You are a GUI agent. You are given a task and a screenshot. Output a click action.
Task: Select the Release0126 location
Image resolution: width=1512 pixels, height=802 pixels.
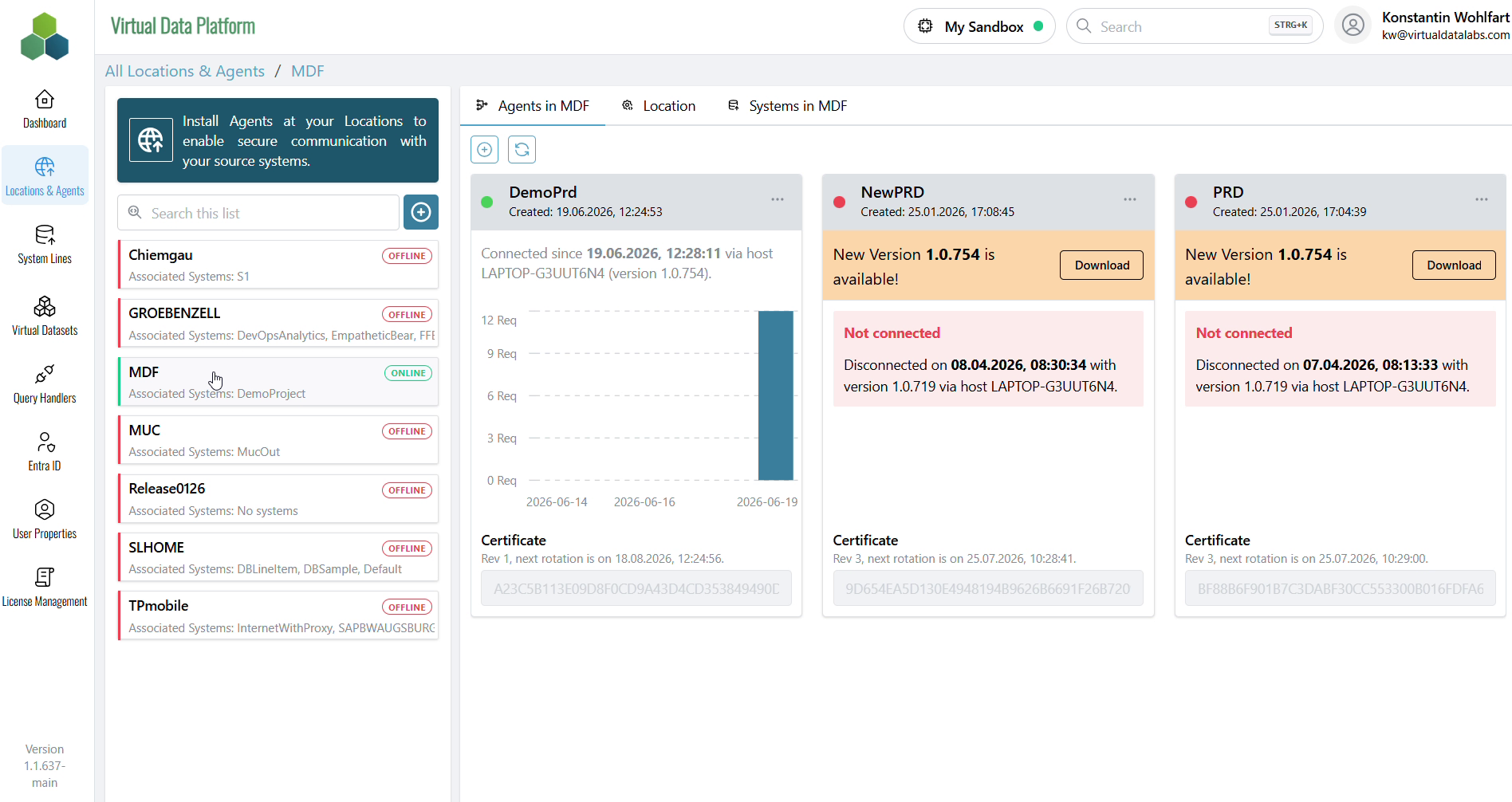pos(278,499)
